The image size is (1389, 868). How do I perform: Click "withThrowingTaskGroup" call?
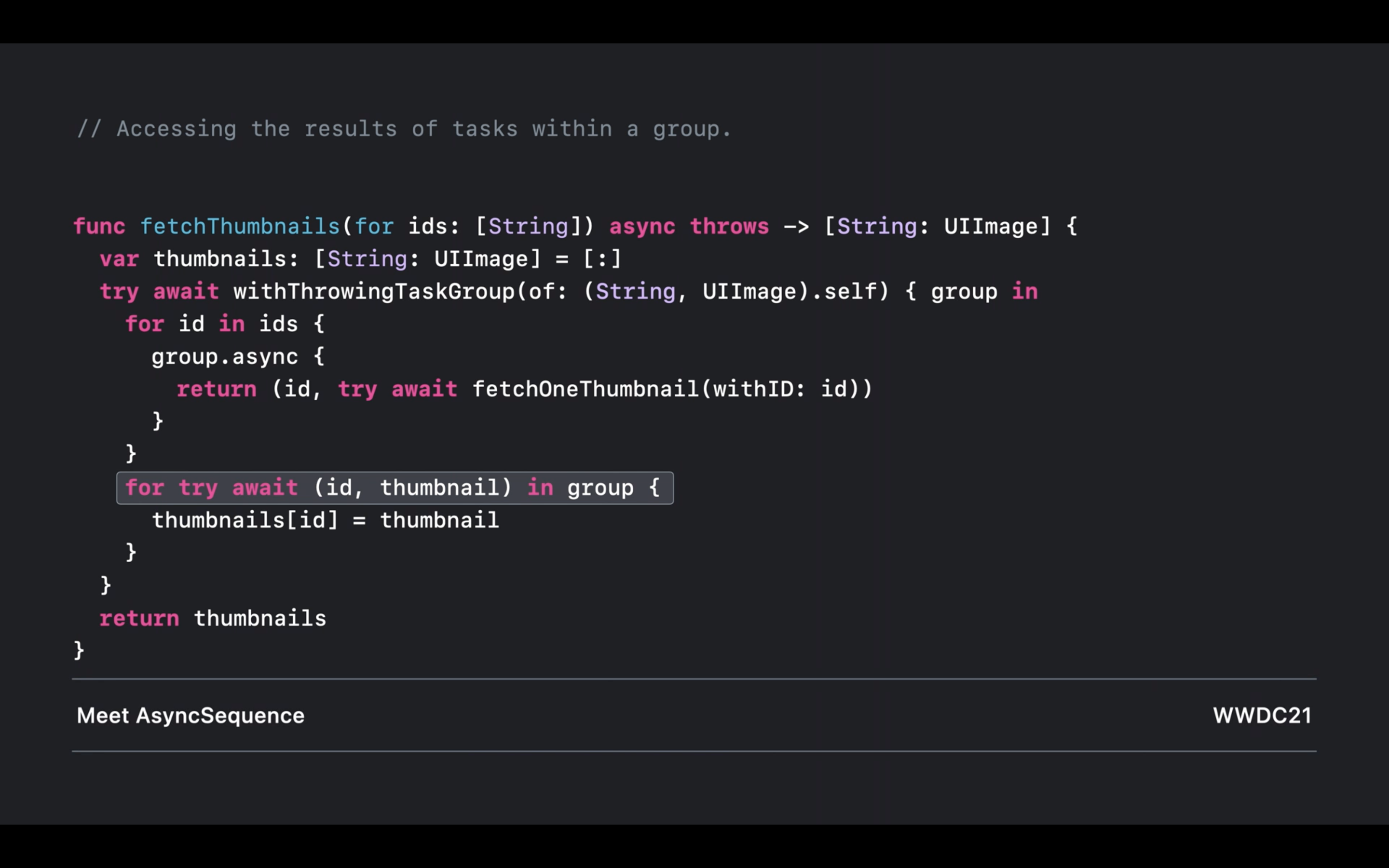pyautogui.click(x=374, y=292)
